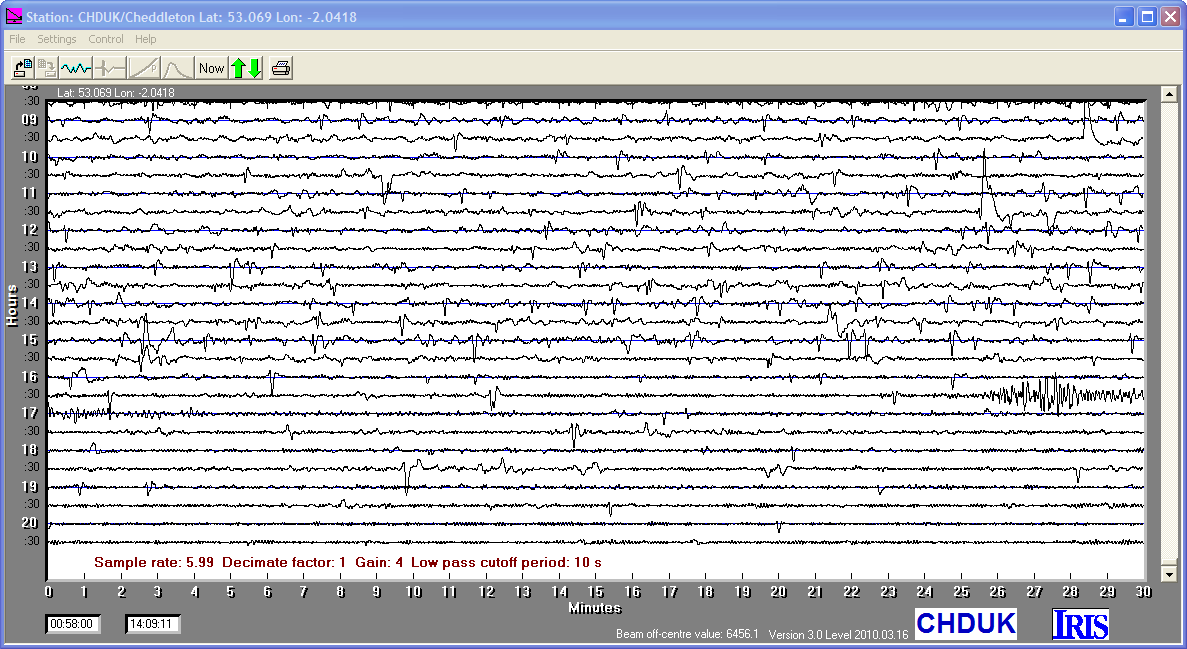Click the minute 30 tick label
The height and width of the screenshot is (649, 1187).
tap(1143, 592)
